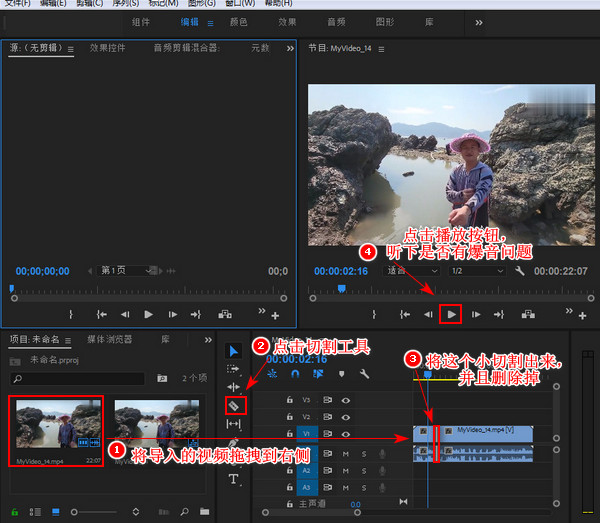Step back one frame in program monitor

(428, 314)
